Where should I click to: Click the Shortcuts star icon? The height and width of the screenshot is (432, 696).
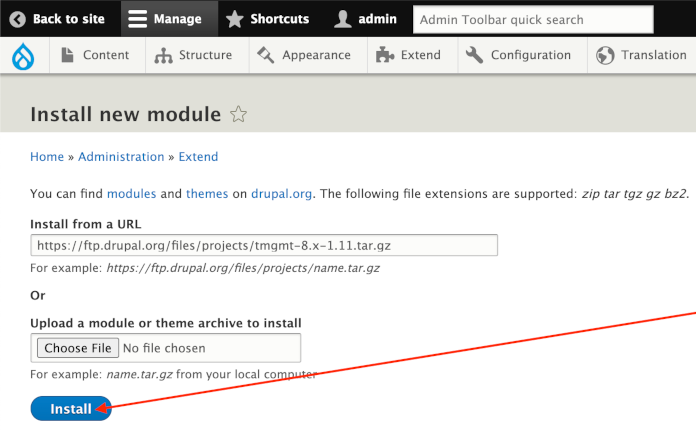tap(234, 19)
